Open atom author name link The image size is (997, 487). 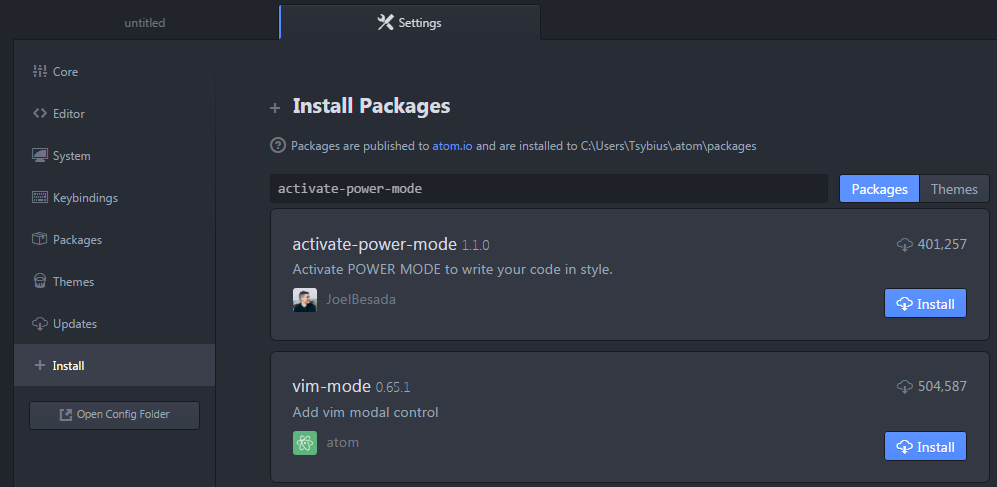343,442
